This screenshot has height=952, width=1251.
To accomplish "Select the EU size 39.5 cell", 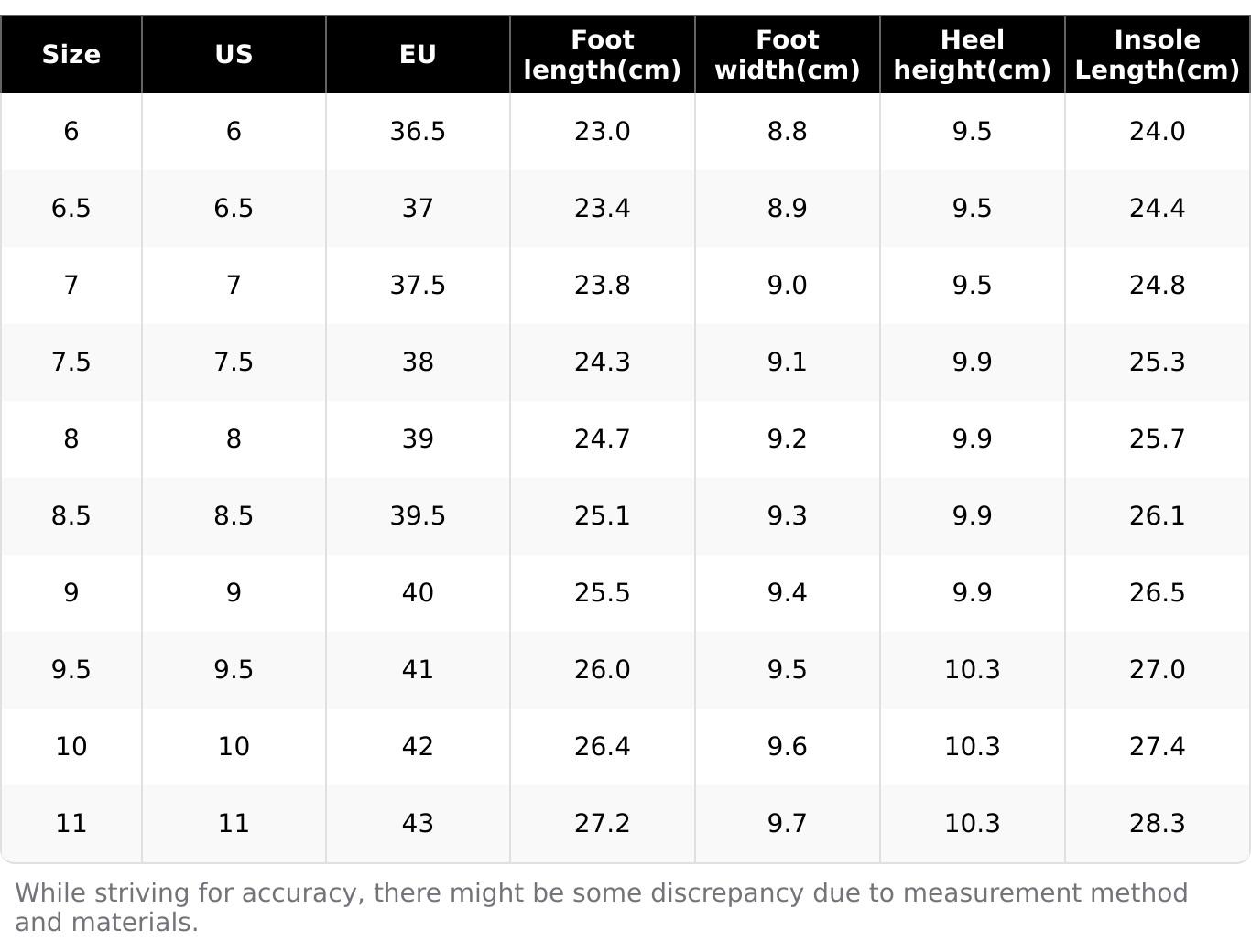I will pyautogui.click(x=418, y=516).
